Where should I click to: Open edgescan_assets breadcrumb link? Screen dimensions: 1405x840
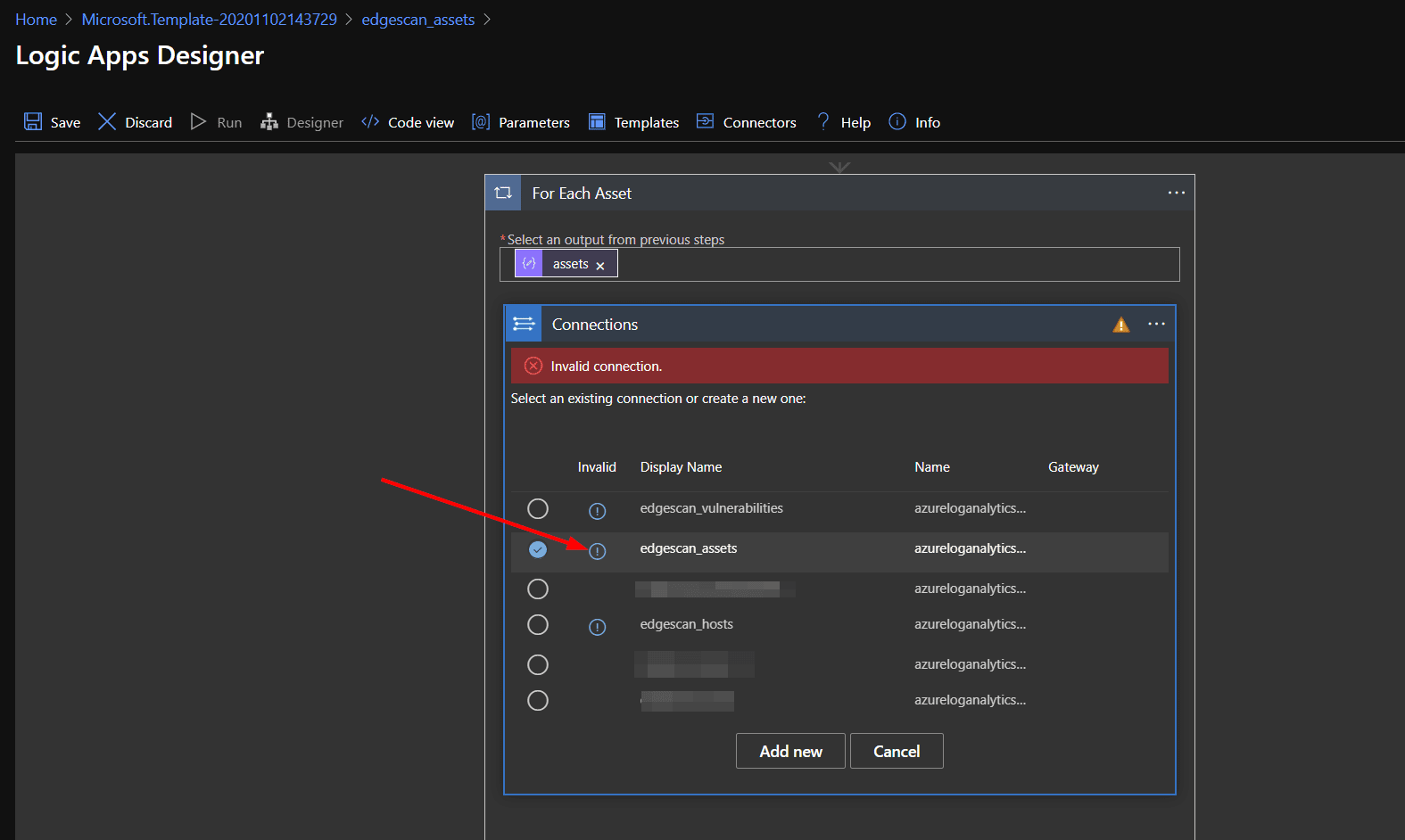(x=417, y=20)
